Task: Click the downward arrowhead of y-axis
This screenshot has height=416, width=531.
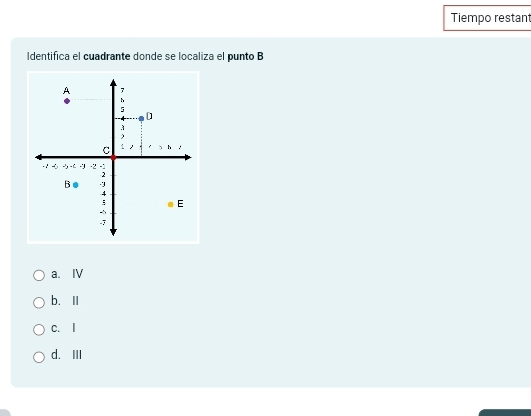Action: (113, 232)
